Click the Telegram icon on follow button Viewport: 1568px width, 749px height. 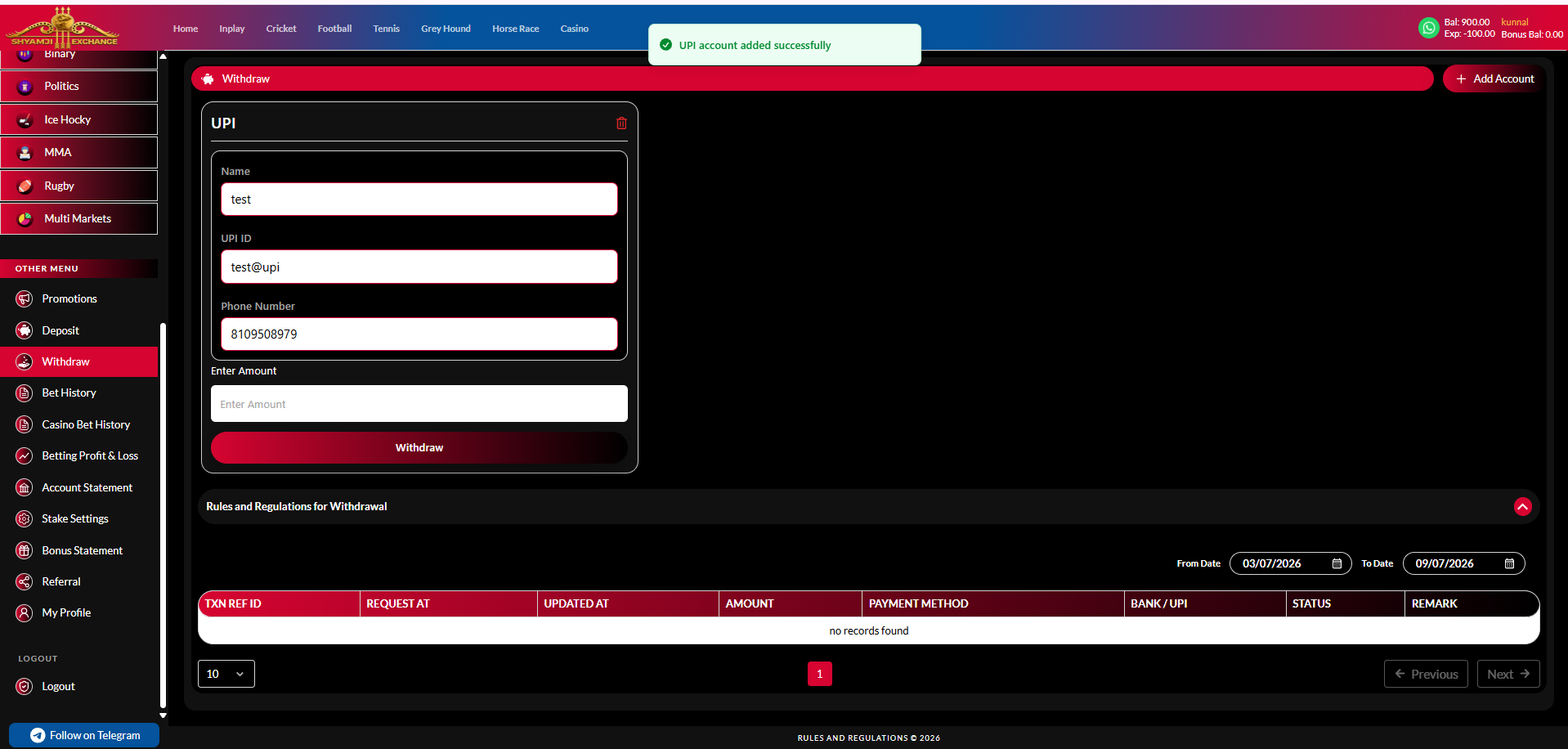[38, 735]
